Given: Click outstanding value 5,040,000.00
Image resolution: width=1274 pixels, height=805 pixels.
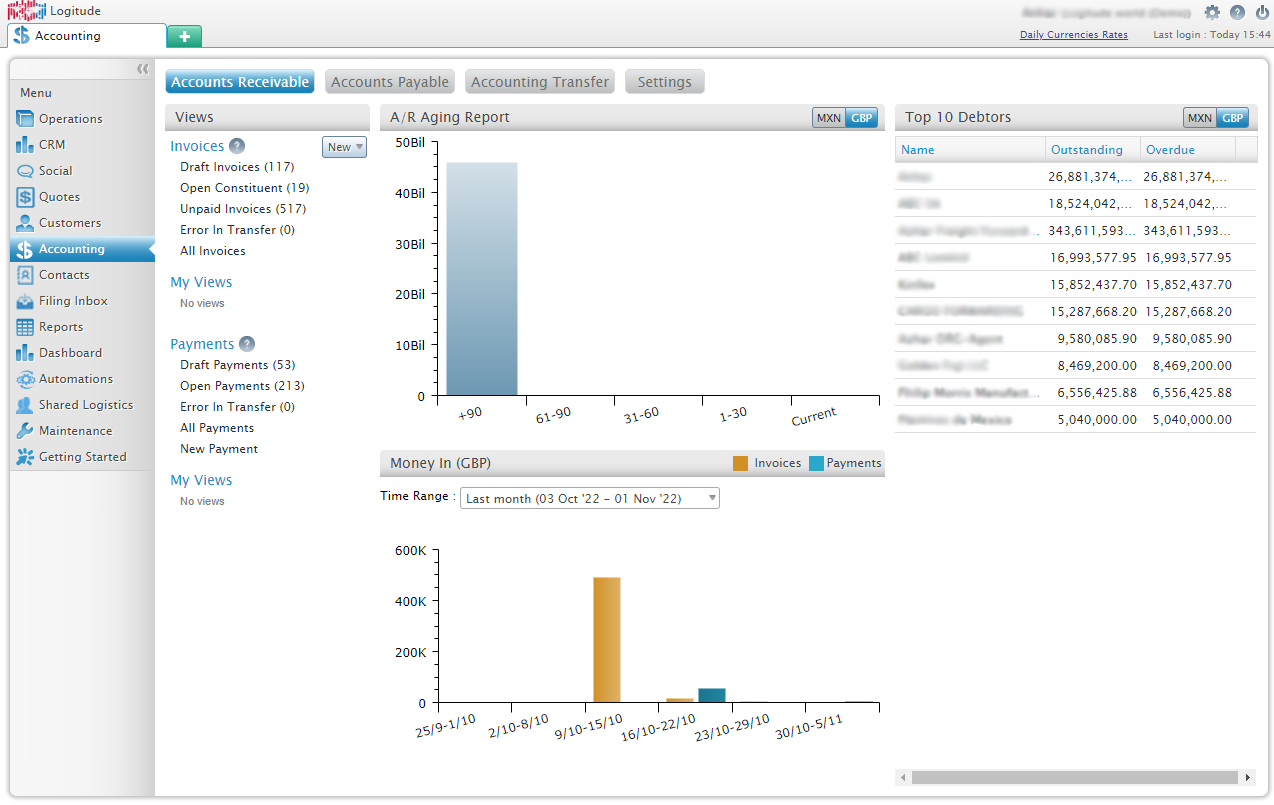Looking at the screenshot, I should tap(1097, 420).
